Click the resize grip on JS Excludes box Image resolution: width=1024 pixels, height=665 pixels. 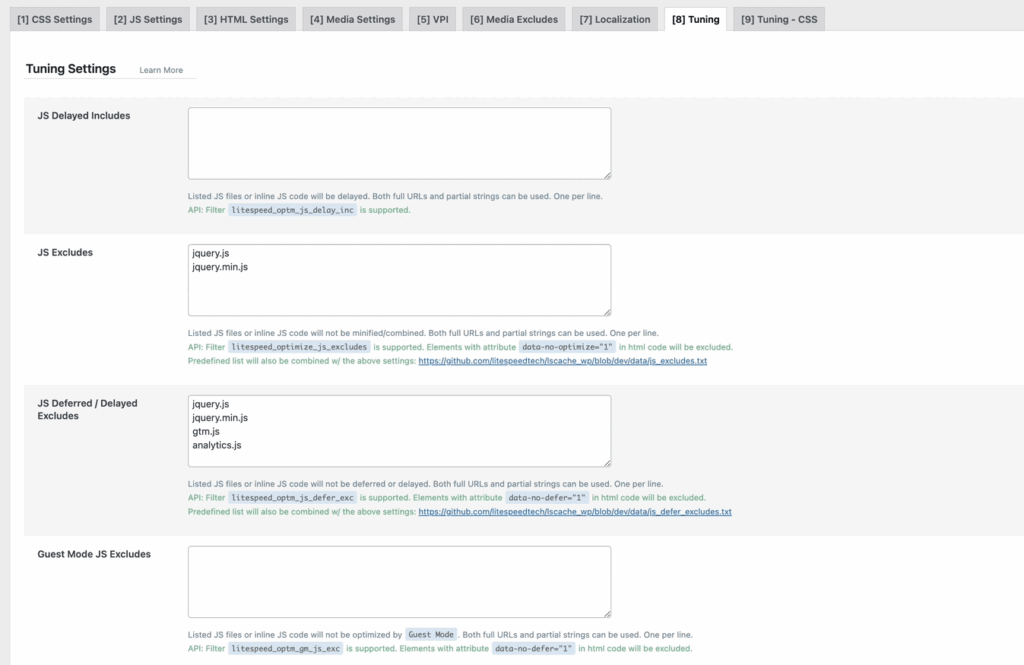click(x=605, y=311)
